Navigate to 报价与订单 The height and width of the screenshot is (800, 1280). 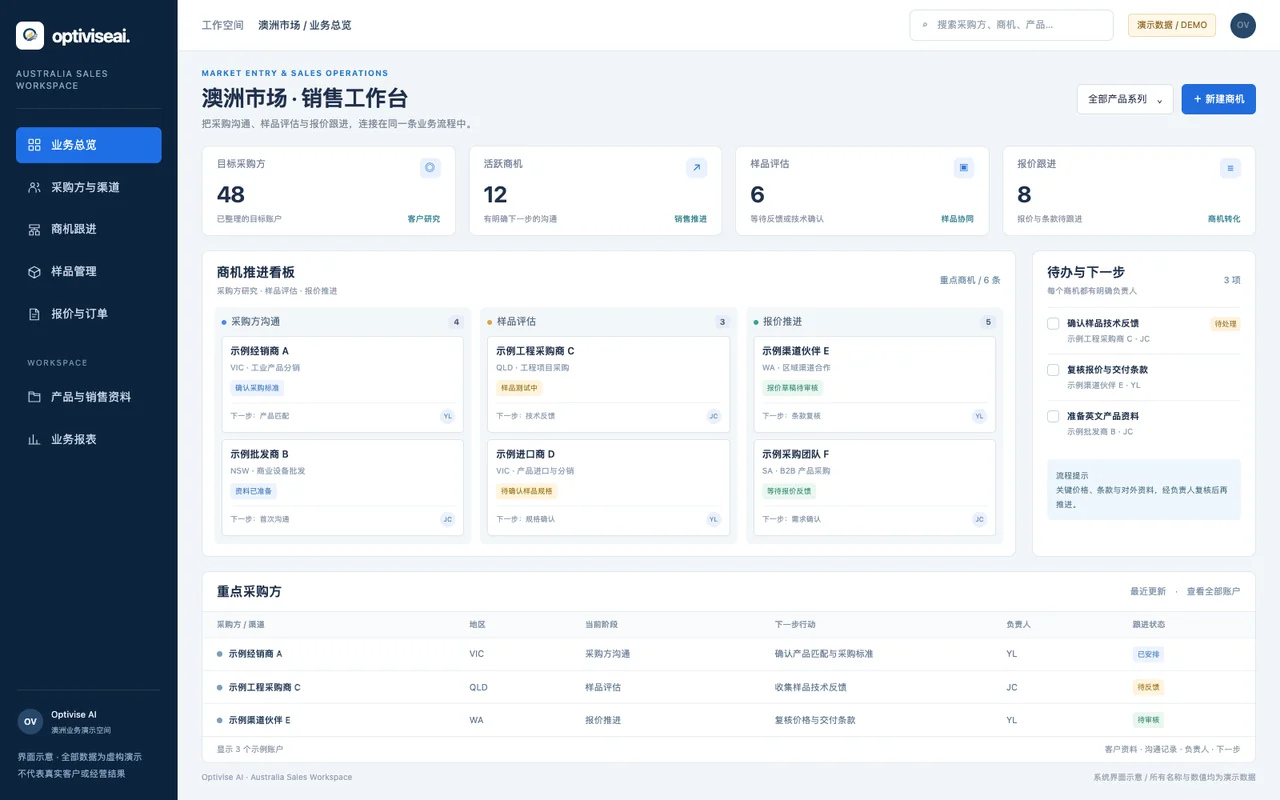click(x=88, y=313)
